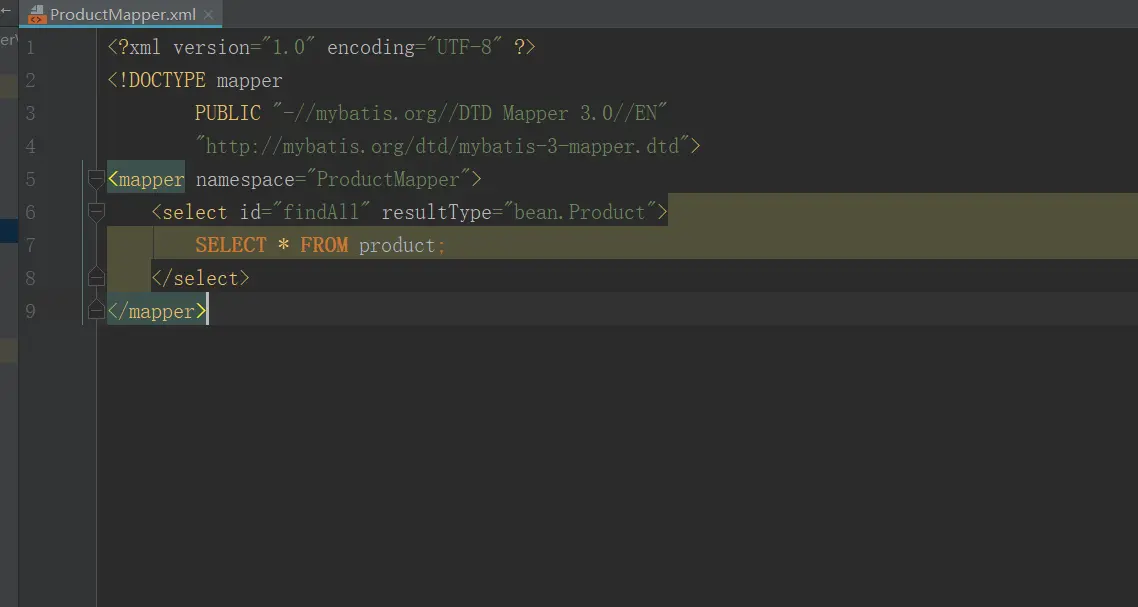Click the fold end marker at line 8
The width and height of the screenshot is (1138, 607).
[96, 277]
